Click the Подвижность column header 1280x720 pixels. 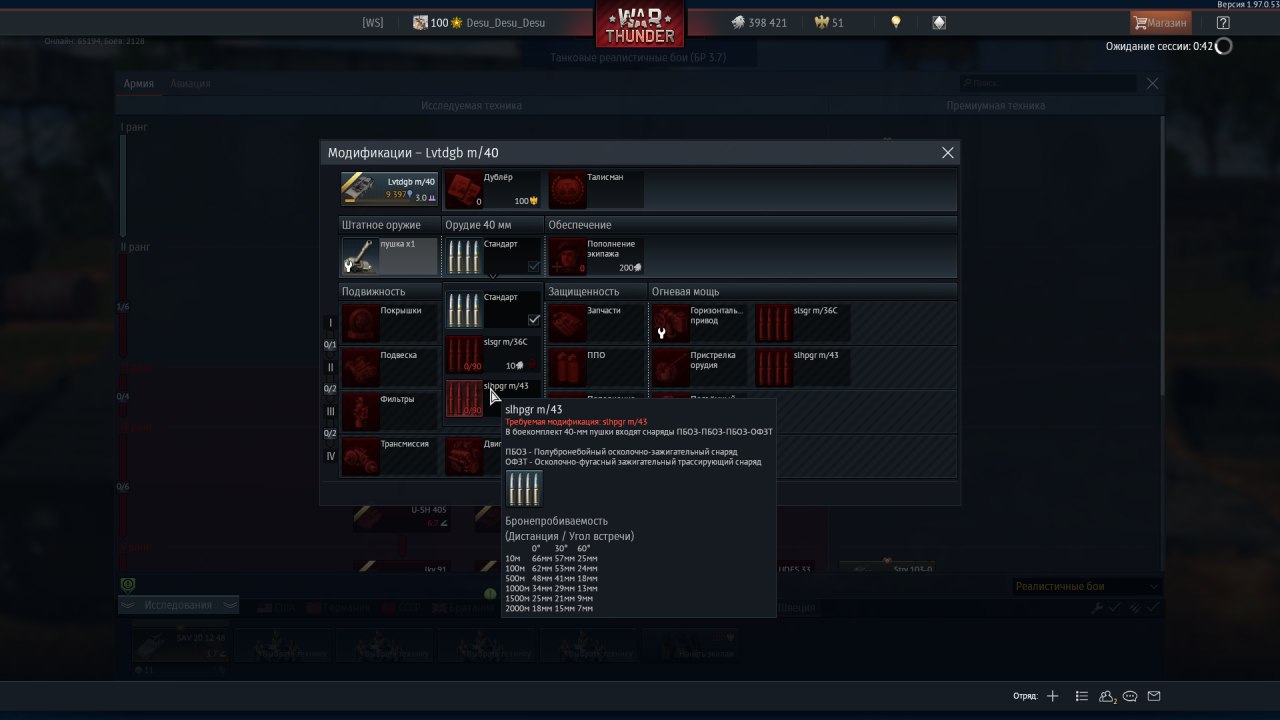tap(391, 292)
